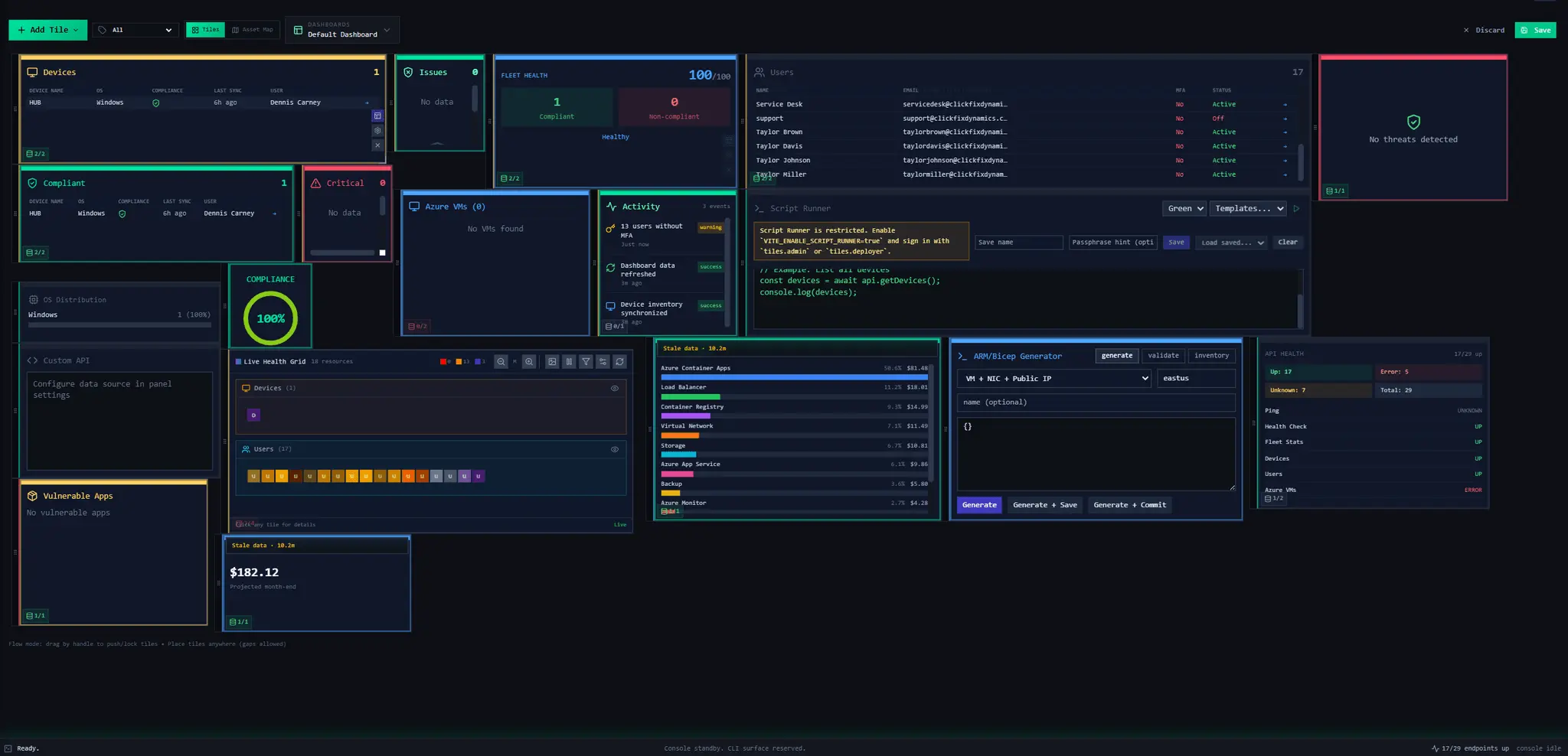Open VM + NIC + Public IP template dropdown
Screen dimensions: 1568x756
[x=1054, y=378]
